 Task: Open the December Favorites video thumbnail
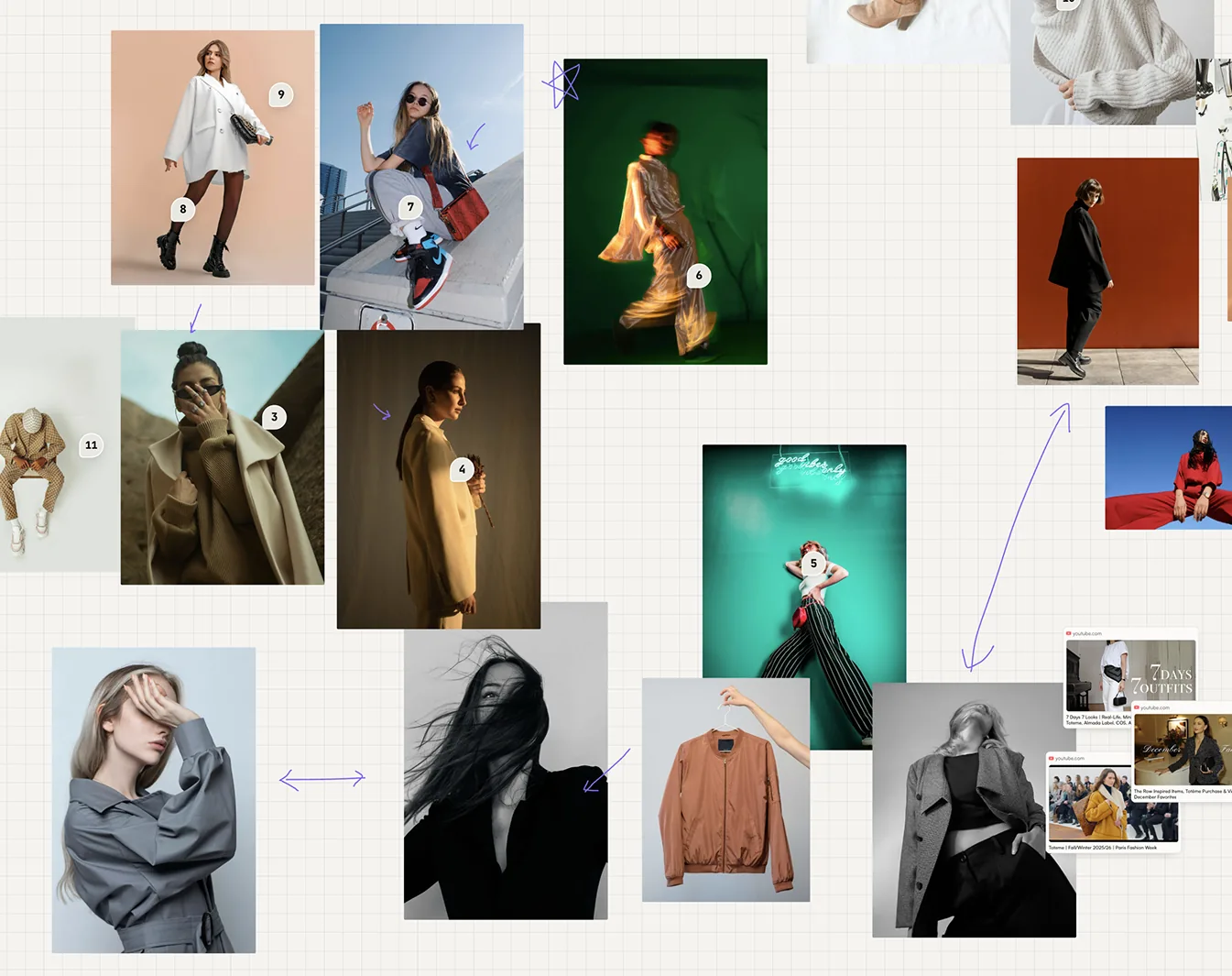1183,749
